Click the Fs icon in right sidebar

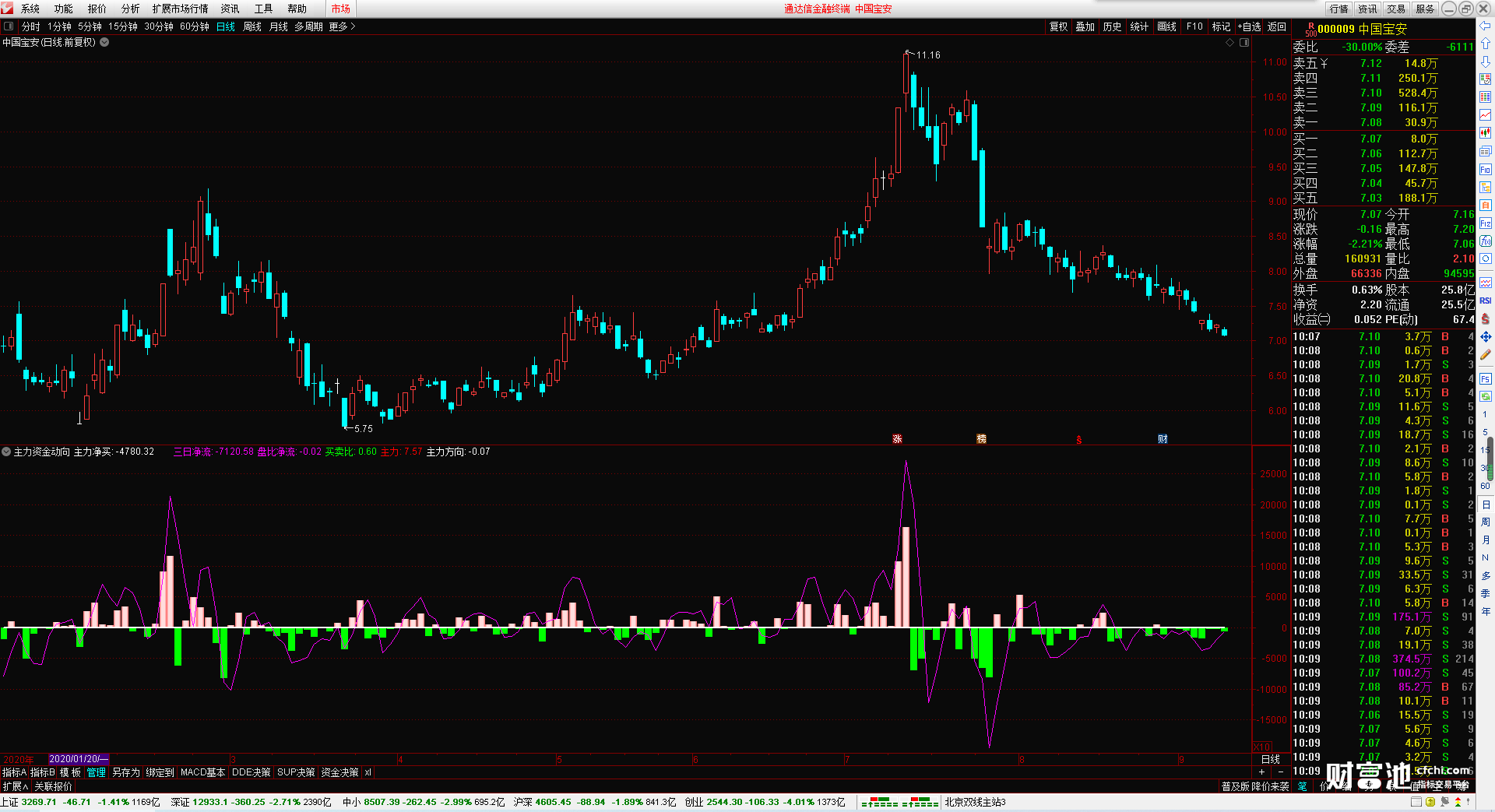coord(1485,379)
